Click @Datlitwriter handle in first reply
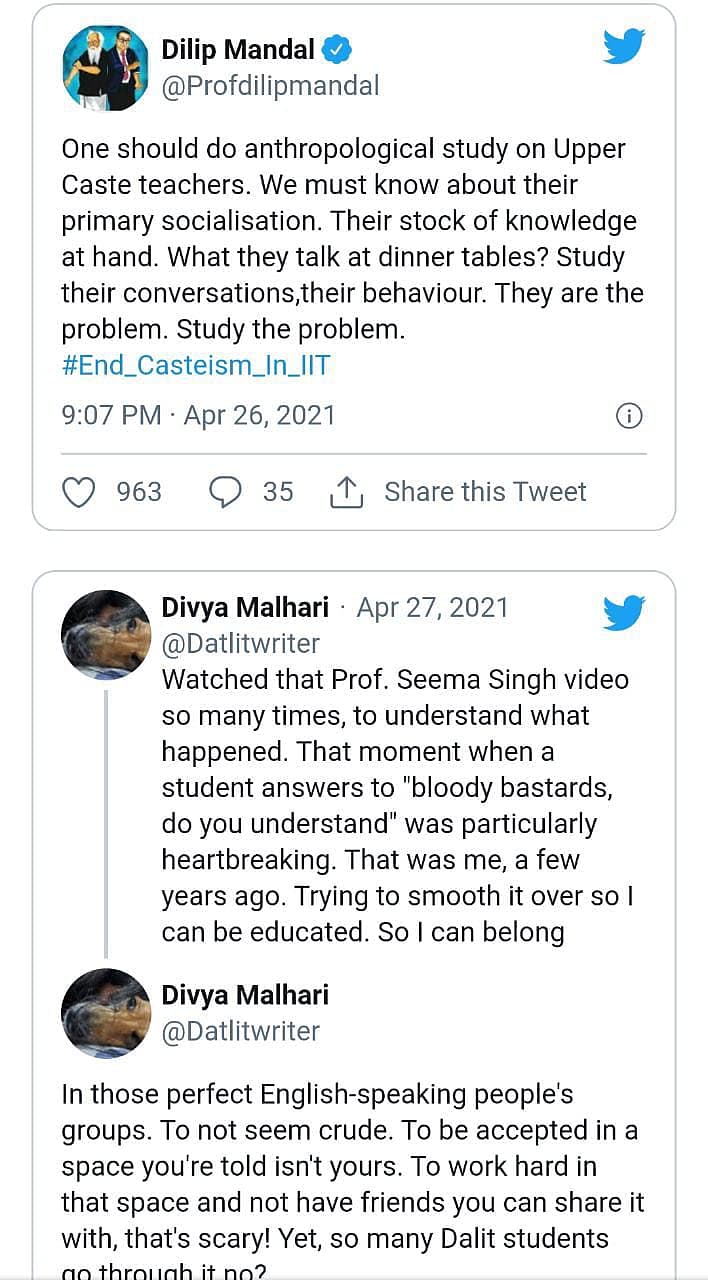The width and height of the screenshot is (708, 1280). click(241, 643)
